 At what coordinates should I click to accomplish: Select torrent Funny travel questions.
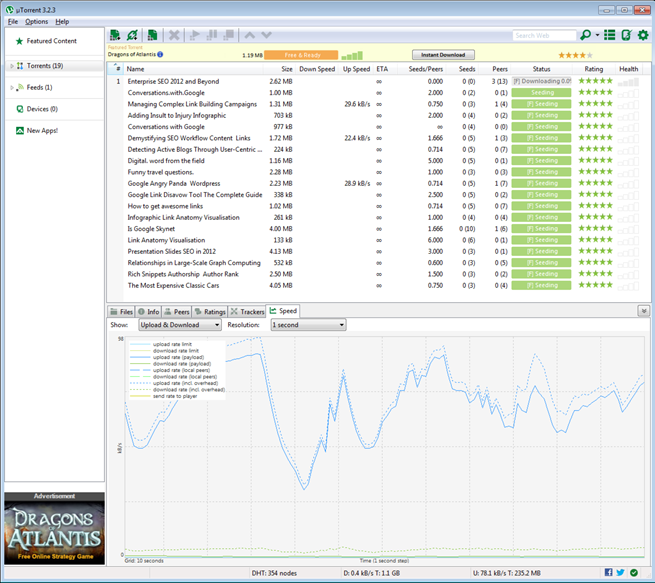click(161, 172)
